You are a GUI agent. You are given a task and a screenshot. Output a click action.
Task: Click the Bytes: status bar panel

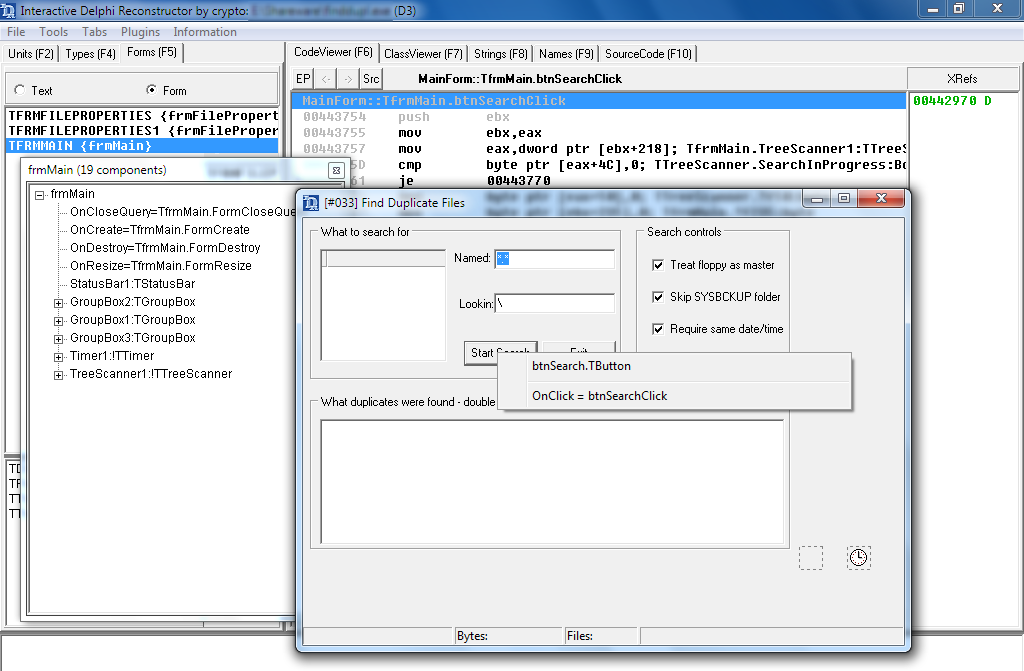[509, 636]
